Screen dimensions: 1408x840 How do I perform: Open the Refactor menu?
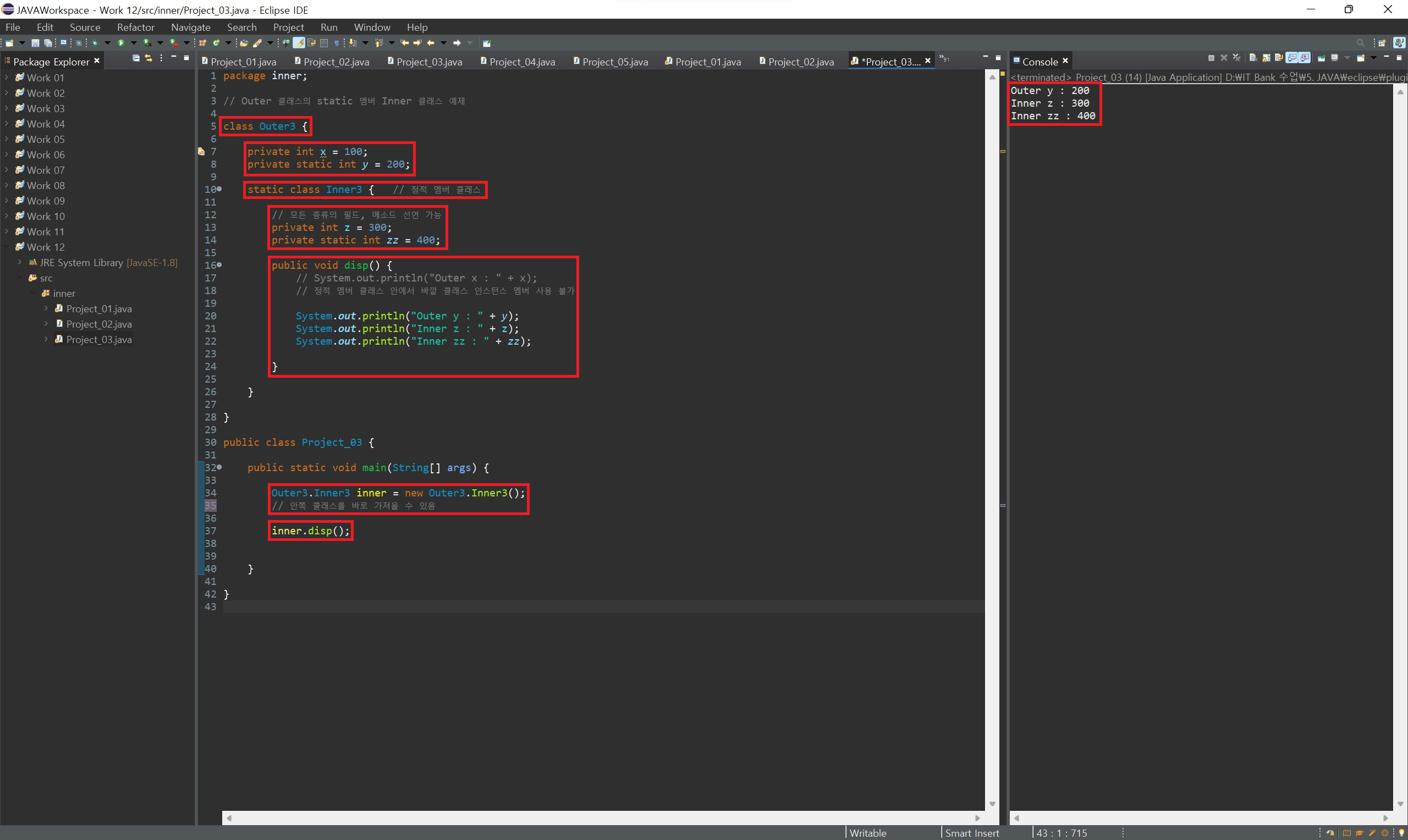(135, 27)
